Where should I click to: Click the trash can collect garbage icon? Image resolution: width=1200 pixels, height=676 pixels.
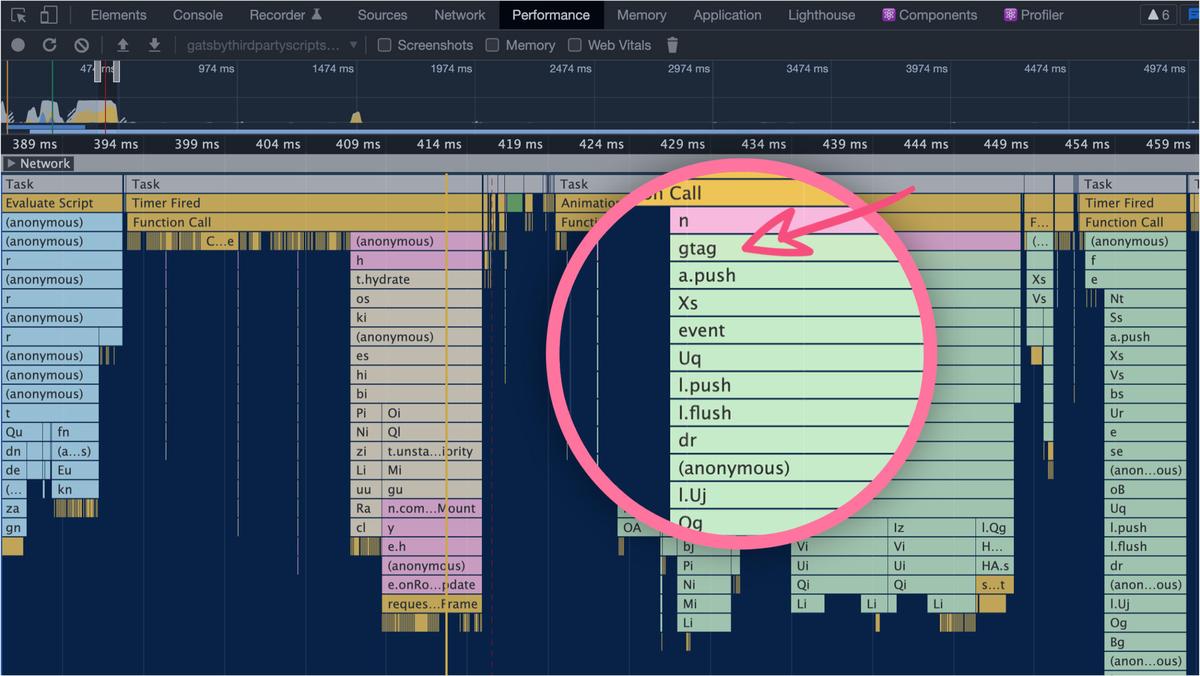[x=673, y=45]
